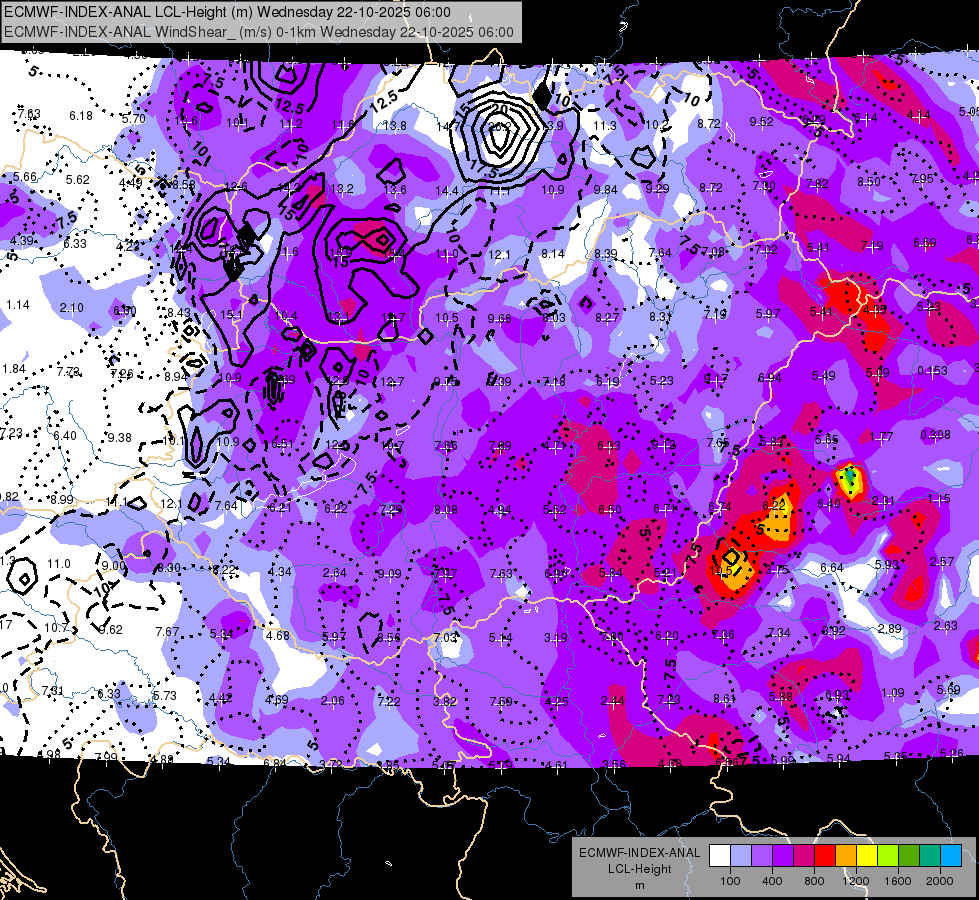
Task: Click map value "2.06"
Action: click(332, 701)
